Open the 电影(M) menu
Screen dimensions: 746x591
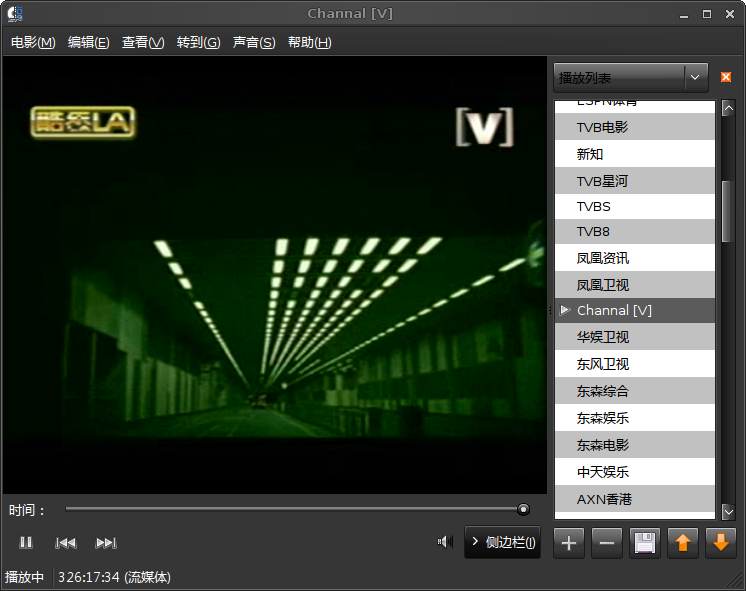pos(33,42)
